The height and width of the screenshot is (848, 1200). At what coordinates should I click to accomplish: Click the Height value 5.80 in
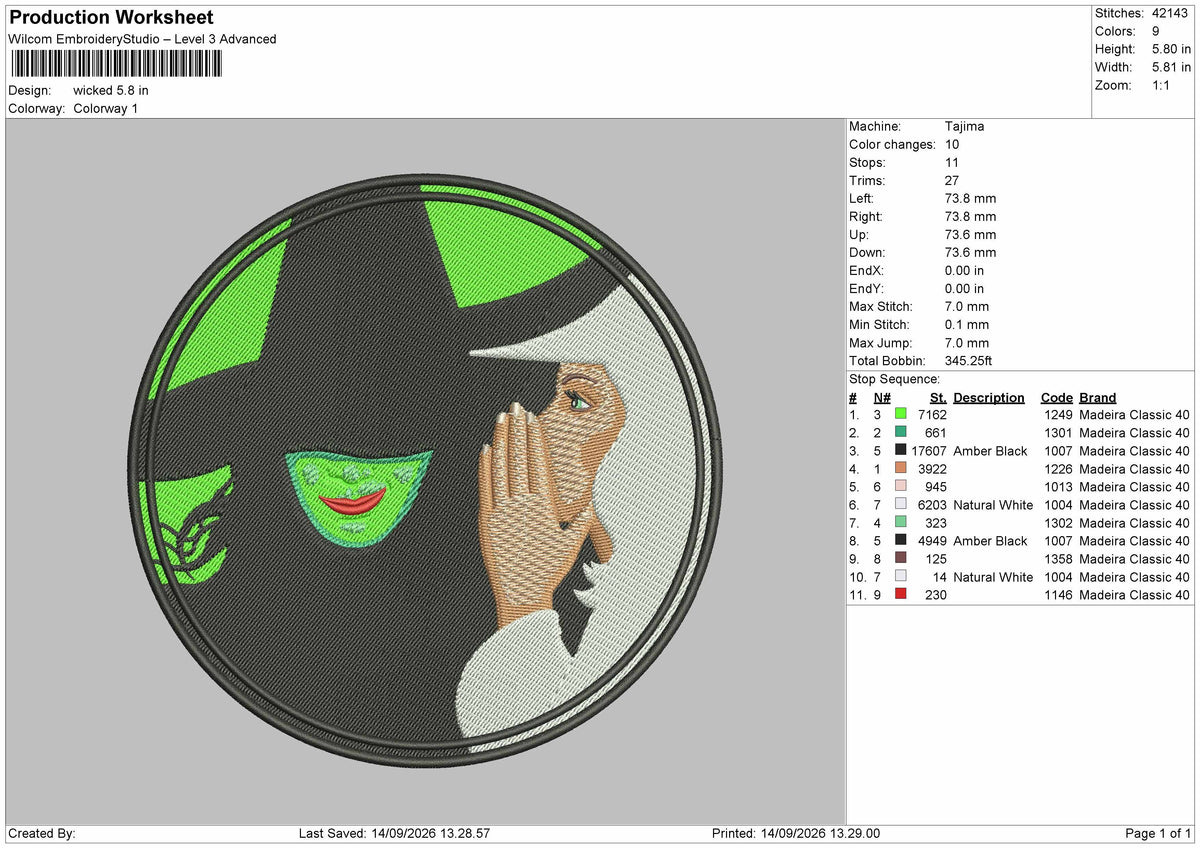click(x=1171, y=49)
